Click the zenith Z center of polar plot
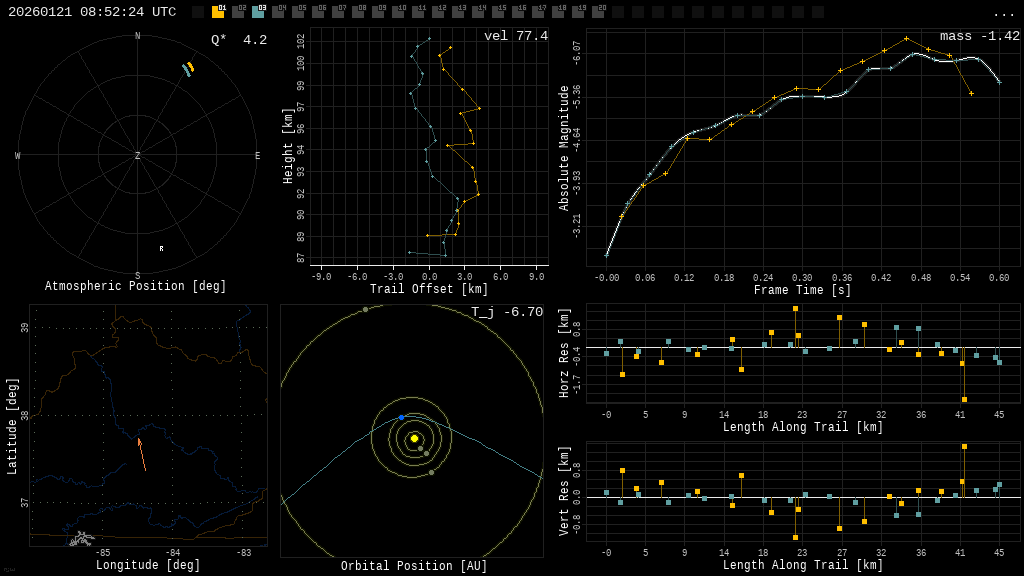The image size is (1024, 576). coord(138,156)
